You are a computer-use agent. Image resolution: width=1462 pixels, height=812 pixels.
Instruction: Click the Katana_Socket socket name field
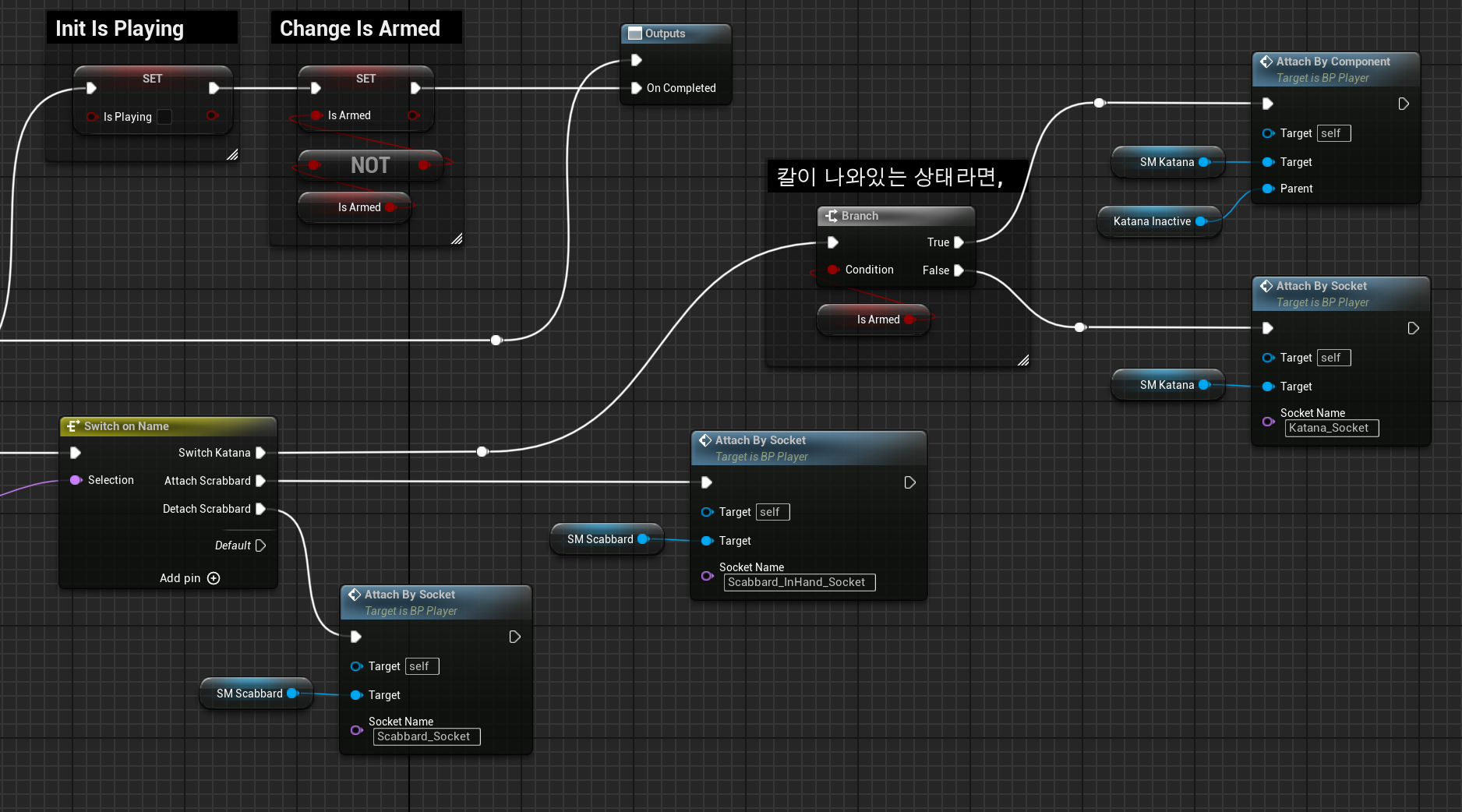click(1331, 428)
